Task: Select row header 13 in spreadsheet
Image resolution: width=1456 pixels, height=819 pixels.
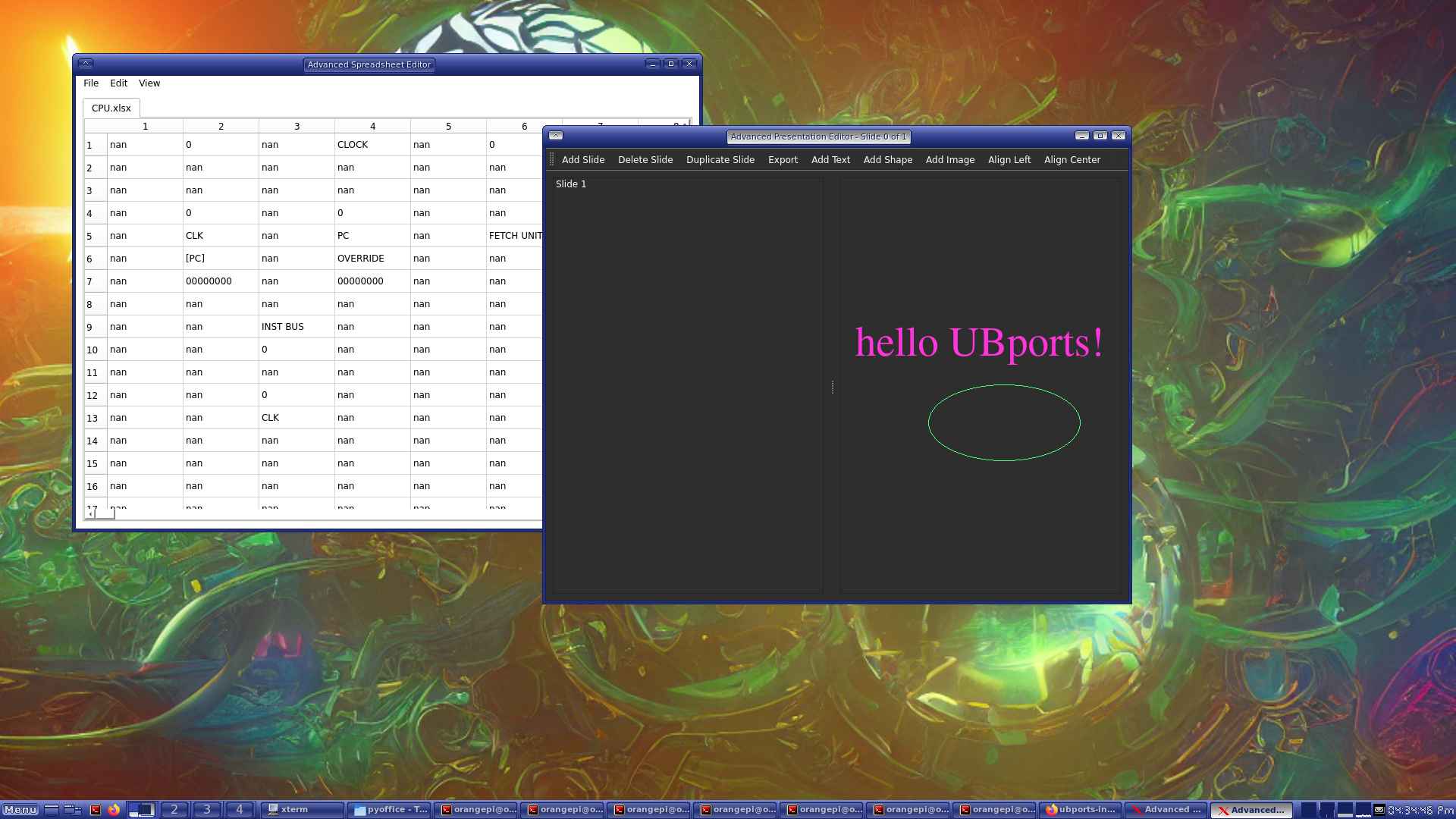Action: point(96,418)
